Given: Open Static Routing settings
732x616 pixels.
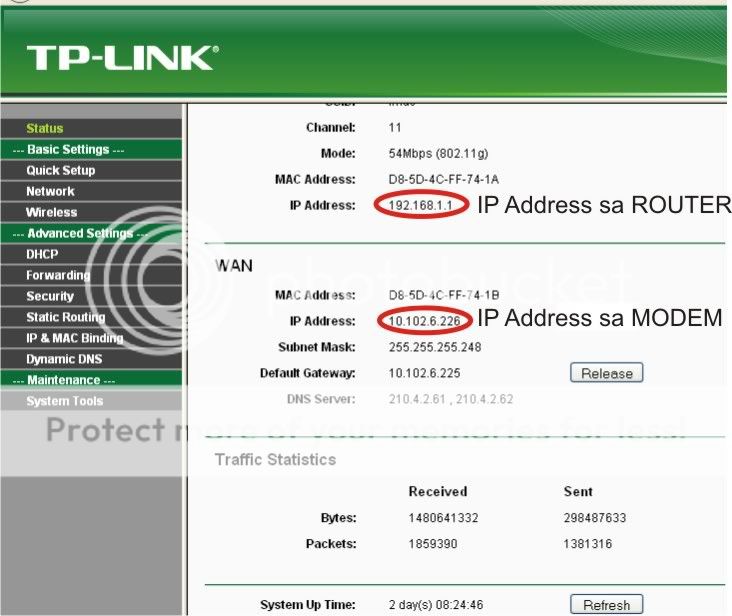Looking at the screenshot, I should 66,317.
